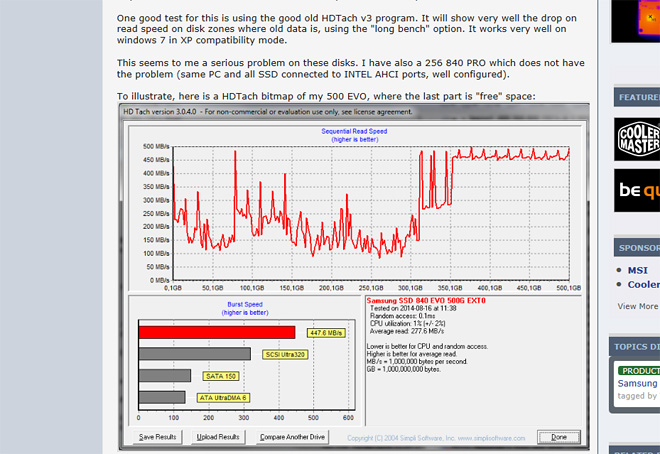Open the Cooler sponsor link
The width and height of the screenshot is (660, 454).
coord(644,284)
